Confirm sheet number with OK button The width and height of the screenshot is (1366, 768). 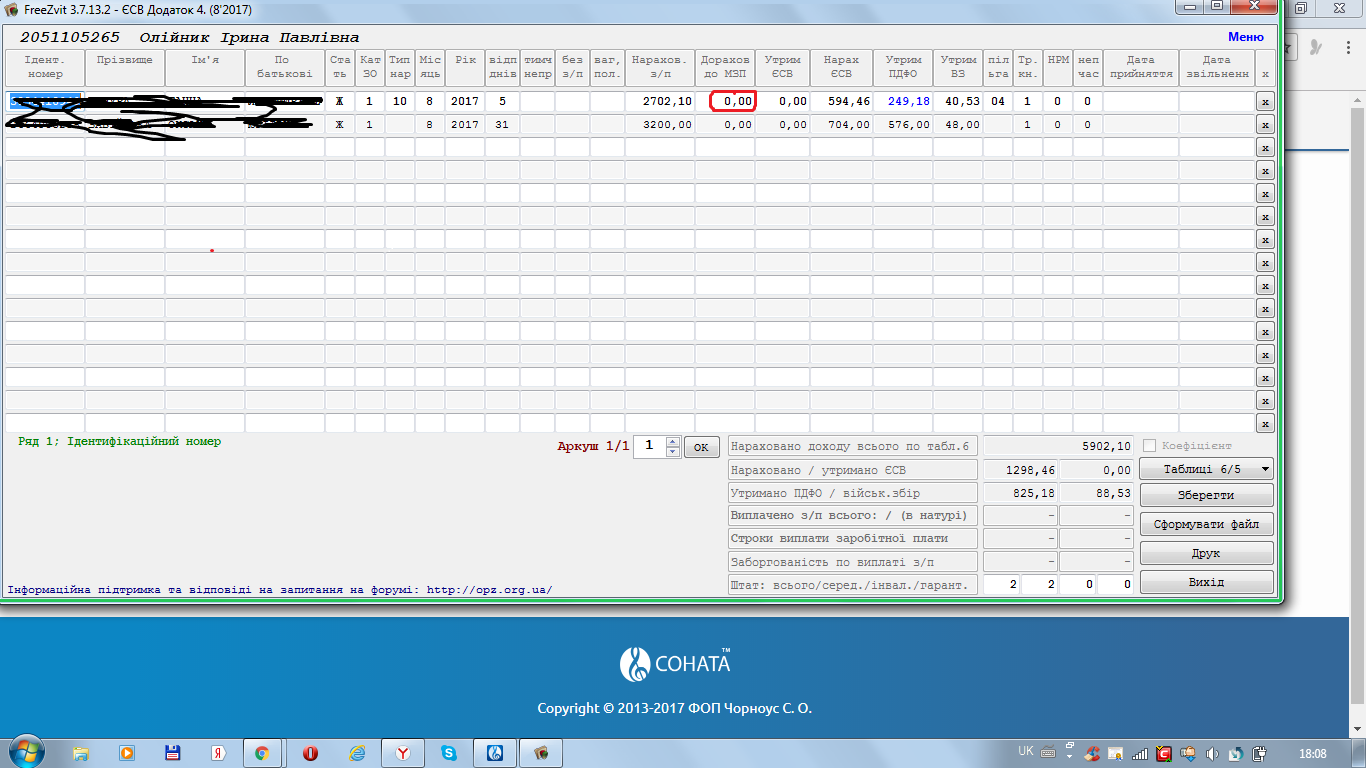click(x=701, y=447)
